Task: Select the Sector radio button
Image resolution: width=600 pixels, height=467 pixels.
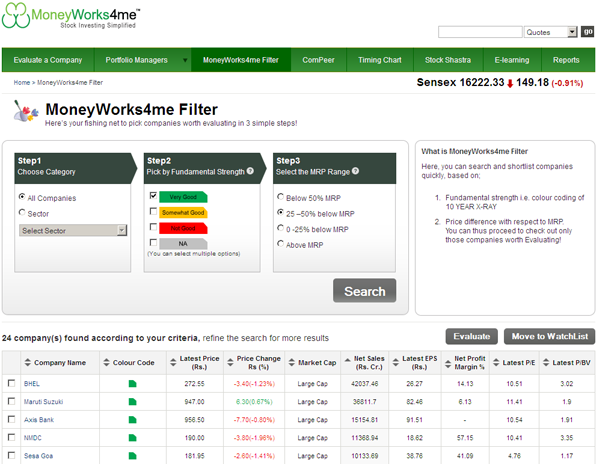Action: click(x=22, y=212)
